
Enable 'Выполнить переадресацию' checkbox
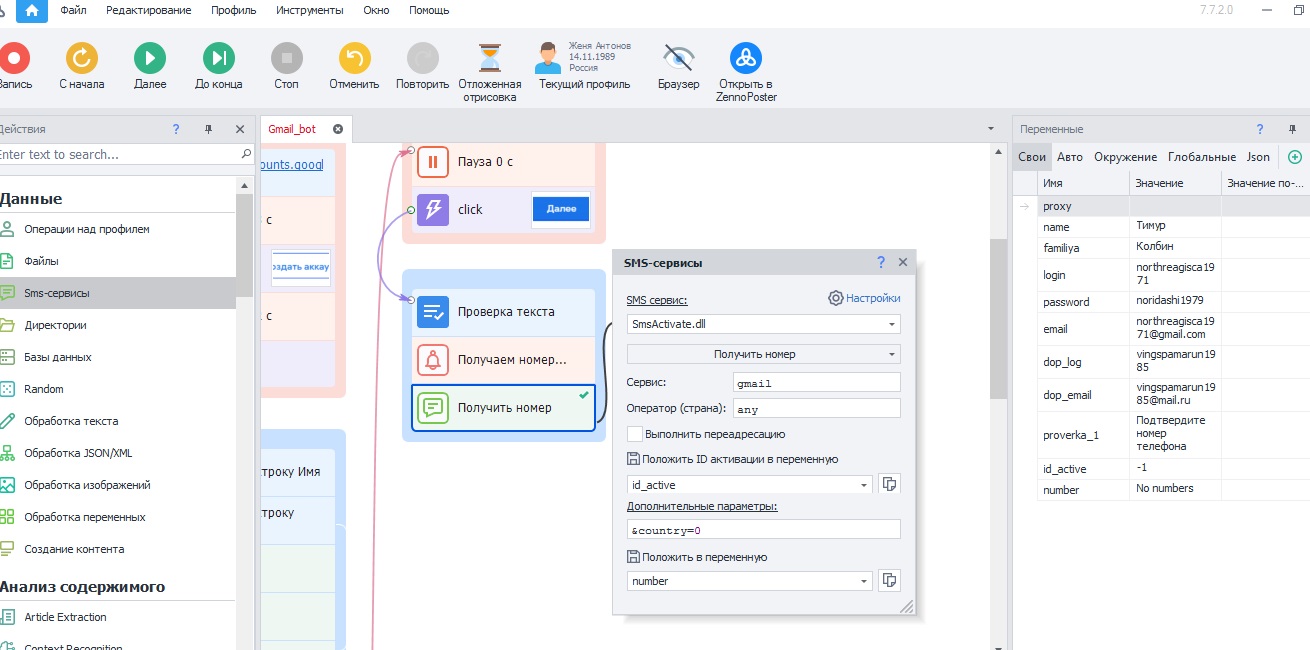[x=635, y=434]
